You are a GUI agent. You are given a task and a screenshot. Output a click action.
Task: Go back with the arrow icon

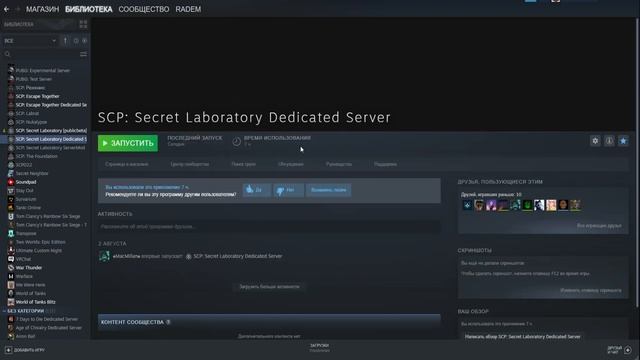[x=7, y=9]
